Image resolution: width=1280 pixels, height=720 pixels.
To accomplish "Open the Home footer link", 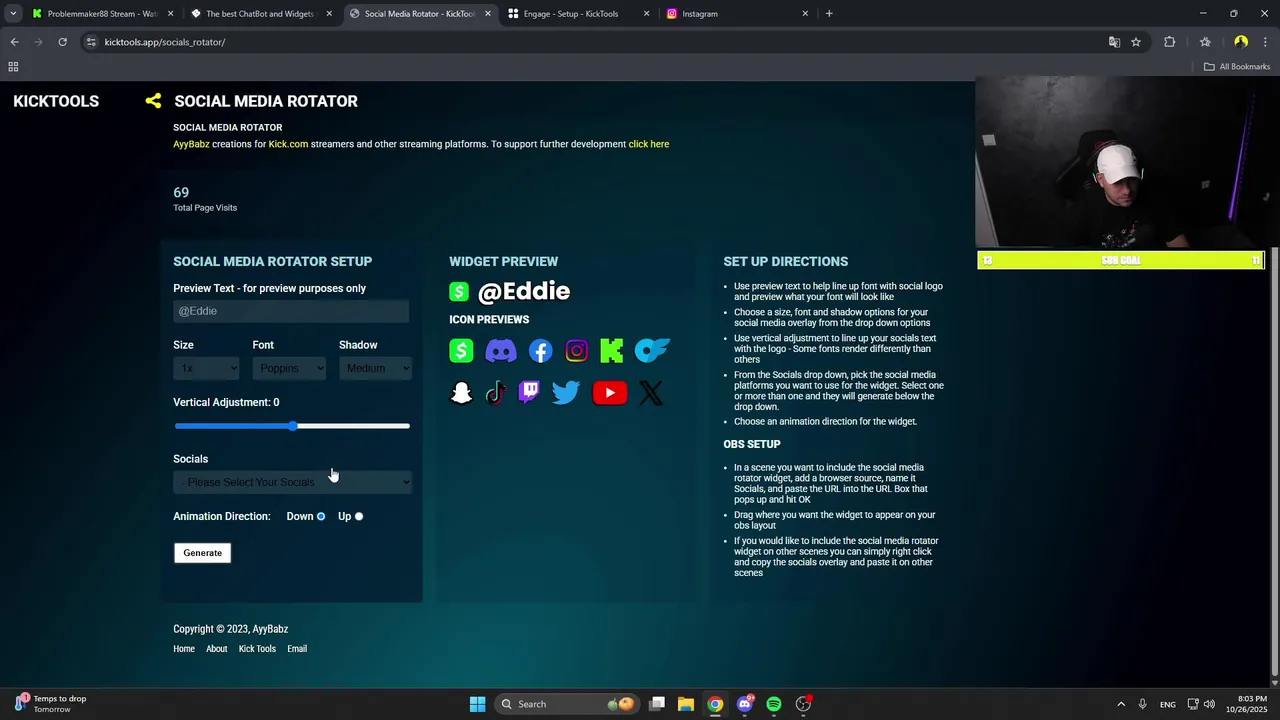I will pos(184,649).
